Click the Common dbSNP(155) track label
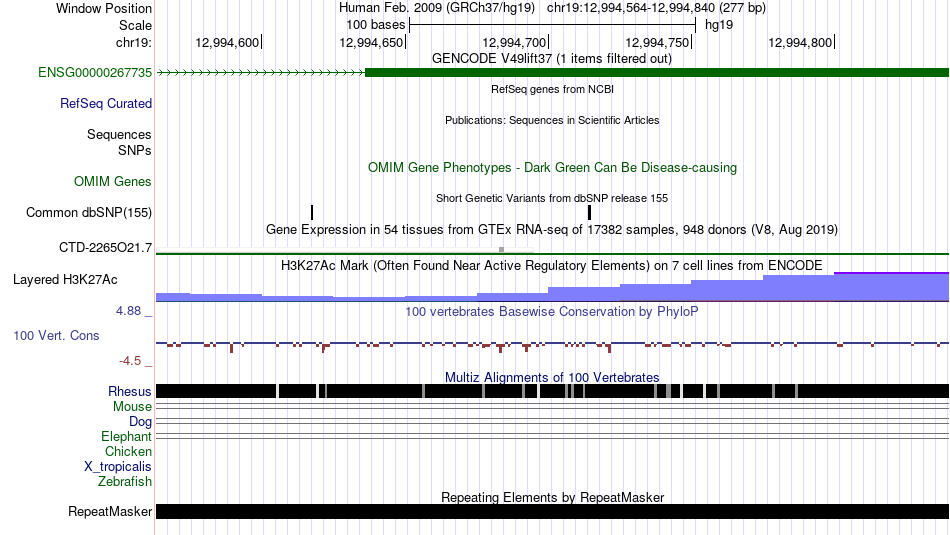Screen dimensions: 950x535 click(89, 213)
